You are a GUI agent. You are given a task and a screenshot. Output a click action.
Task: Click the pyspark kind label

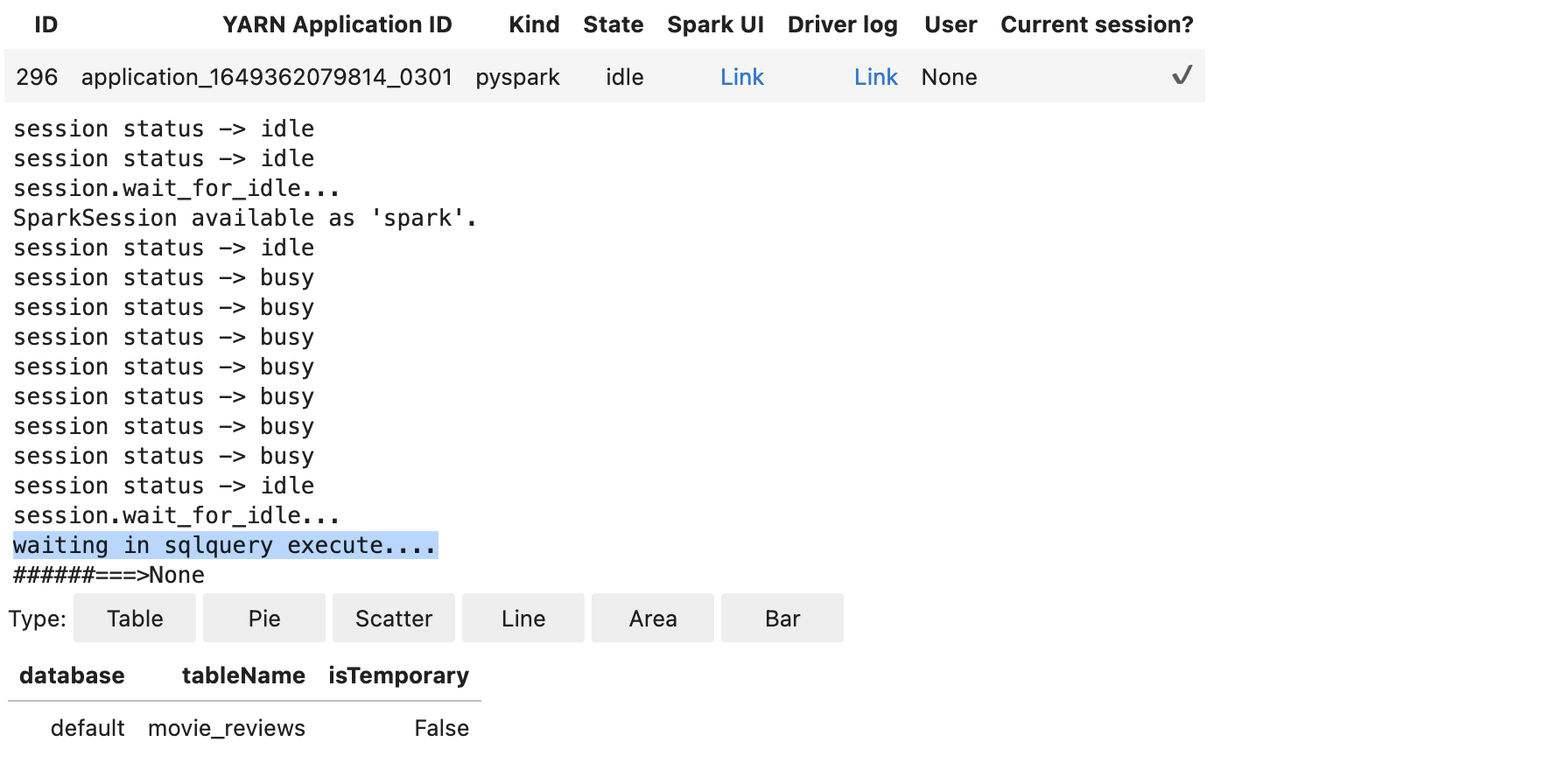click(517, 77)
